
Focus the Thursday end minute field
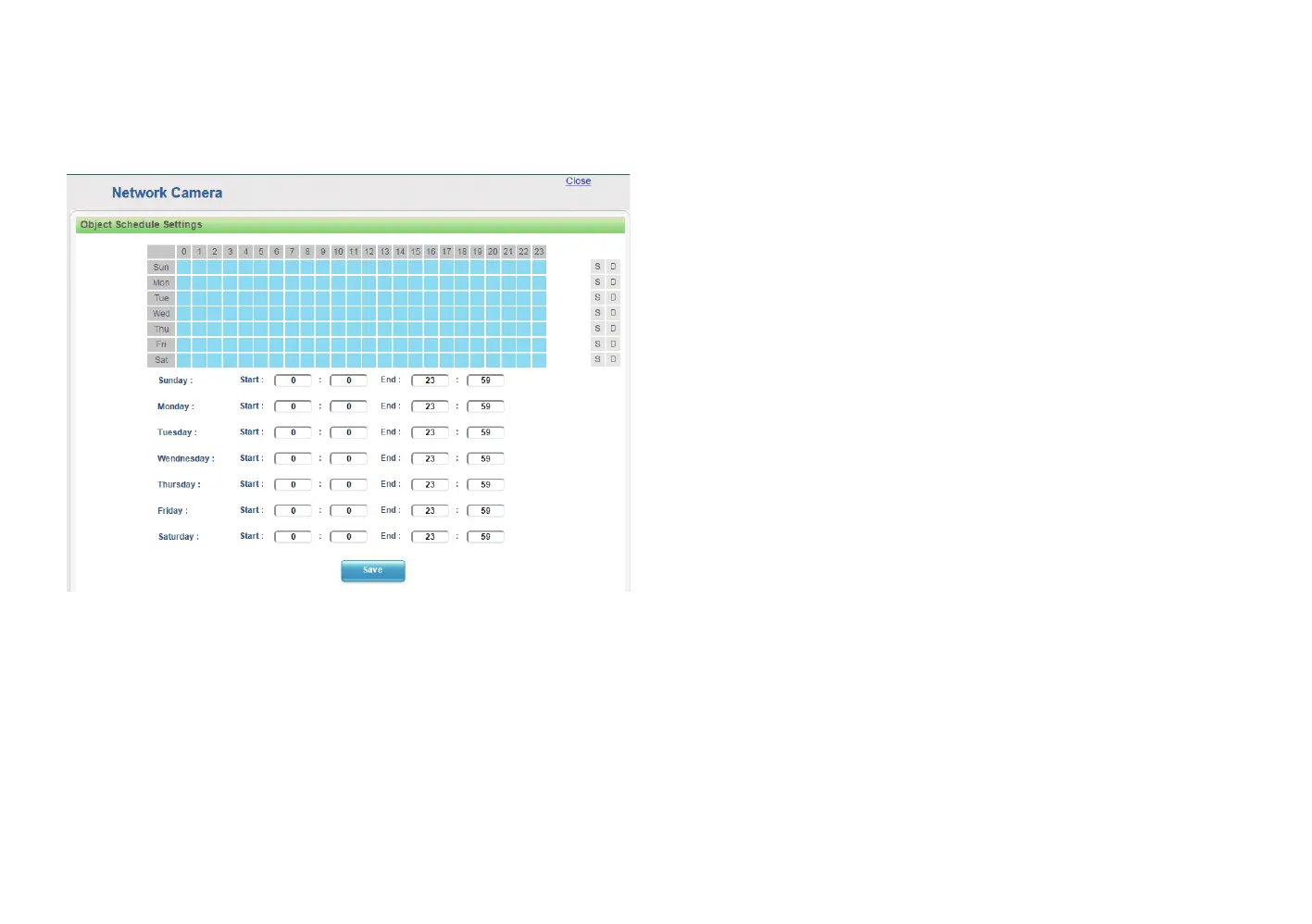486,484
